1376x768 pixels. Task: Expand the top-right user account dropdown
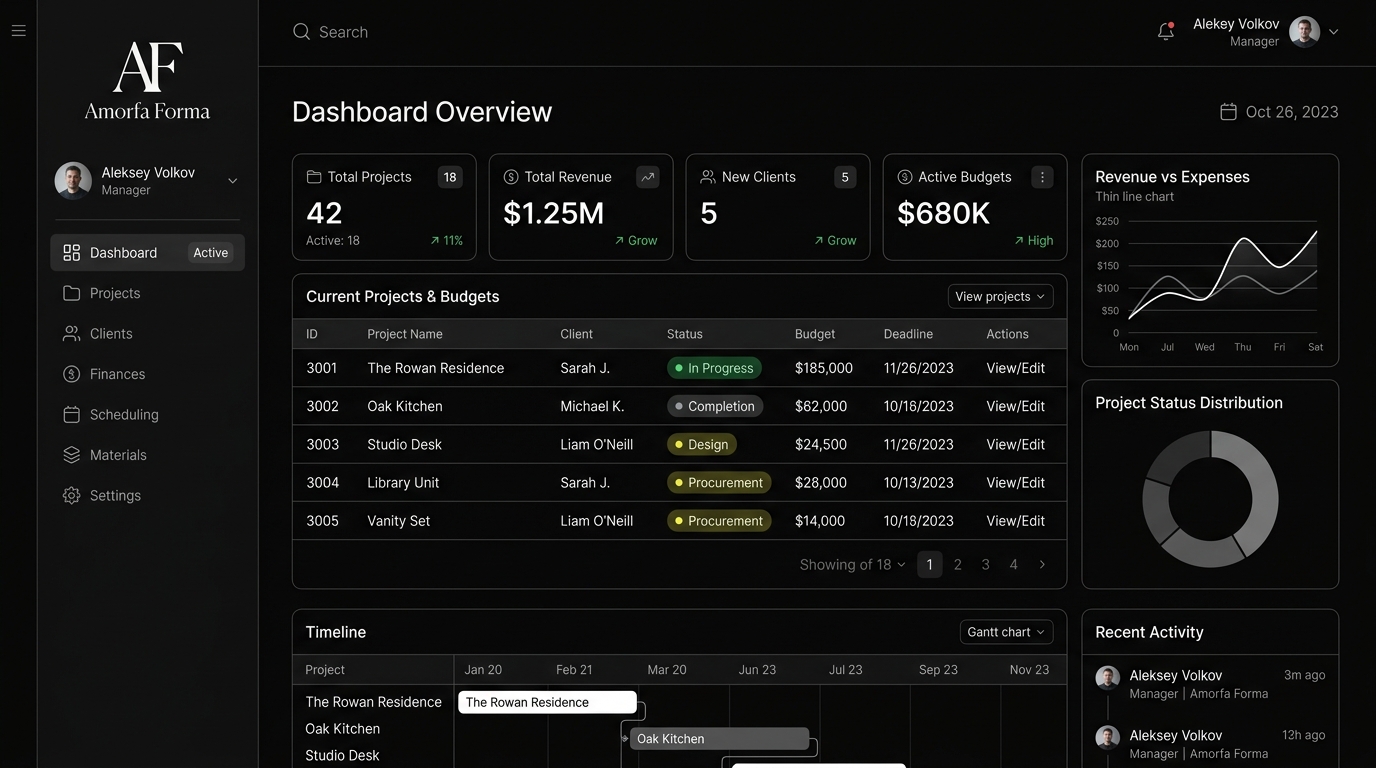1333,32
